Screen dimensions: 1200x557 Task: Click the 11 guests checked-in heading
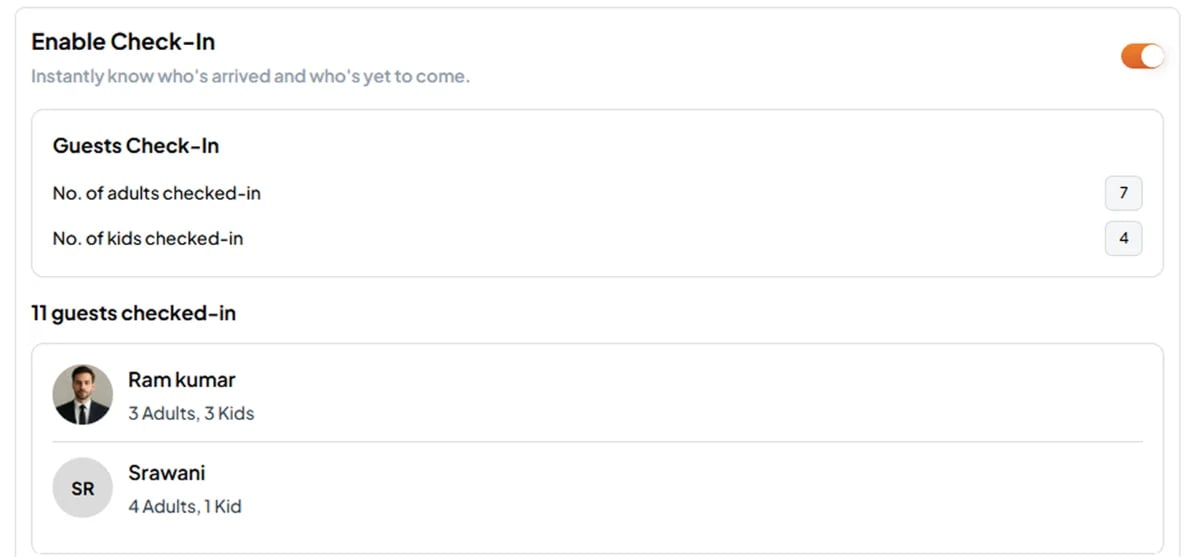133,313
